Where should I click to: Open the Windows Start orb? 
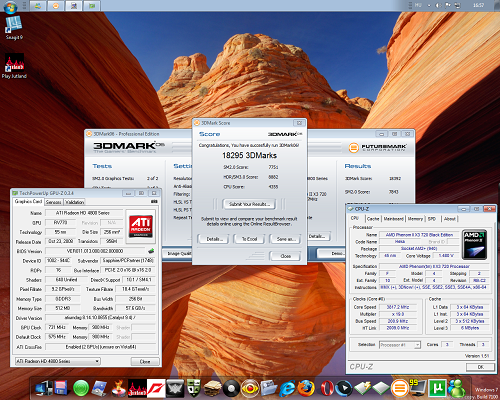[10, 7]
